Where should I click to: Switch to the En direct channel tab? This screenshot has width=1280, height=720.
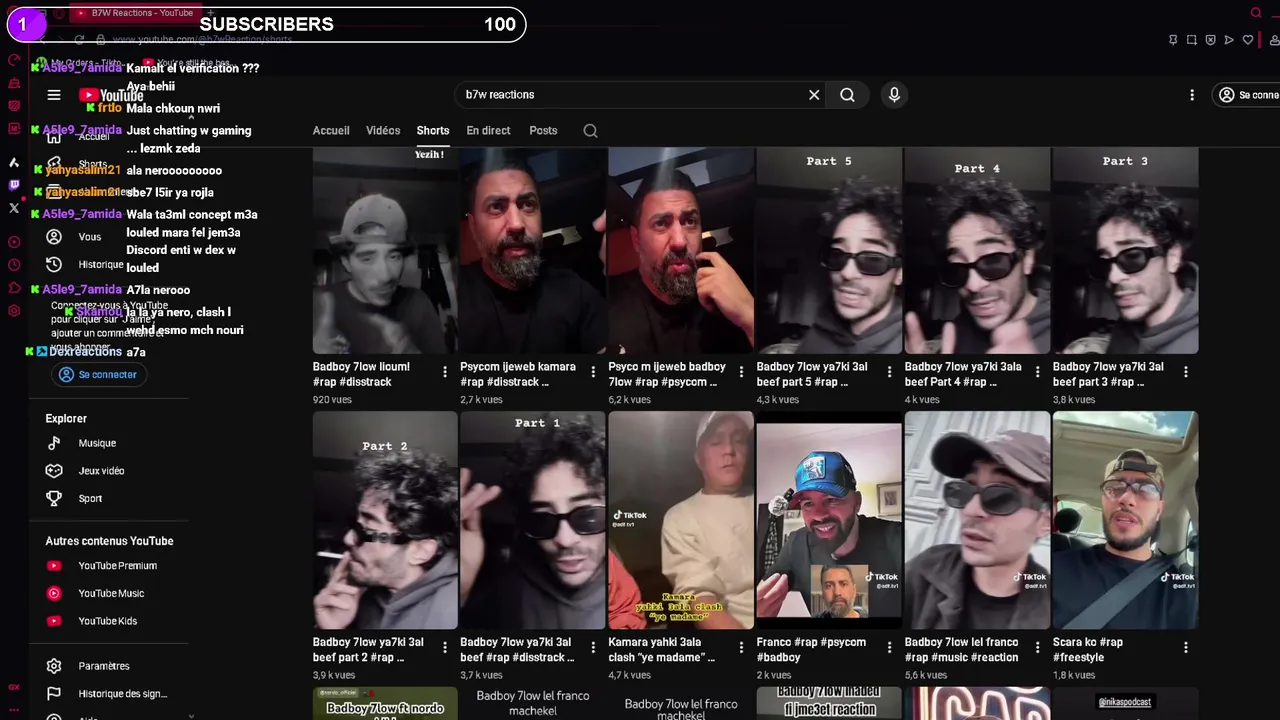tap(488, 131)
